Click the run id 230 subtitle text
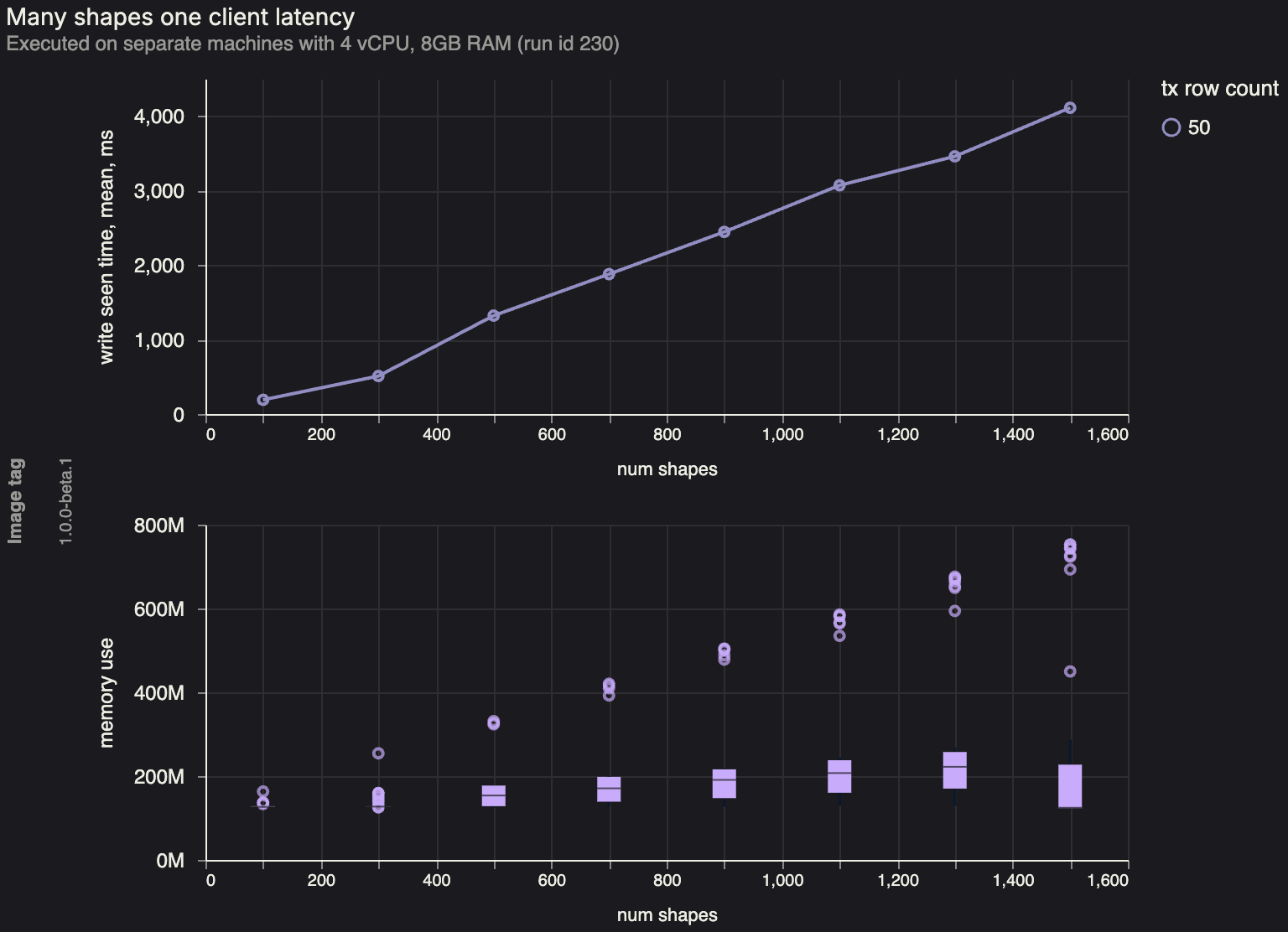Image resolution: width=1288 pixels, height=932 pixels. [312, 44]
